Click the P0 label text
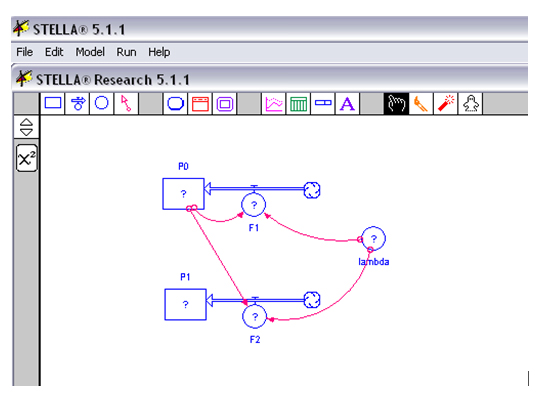Screen dimensions: 542x396 click(183, 167)
